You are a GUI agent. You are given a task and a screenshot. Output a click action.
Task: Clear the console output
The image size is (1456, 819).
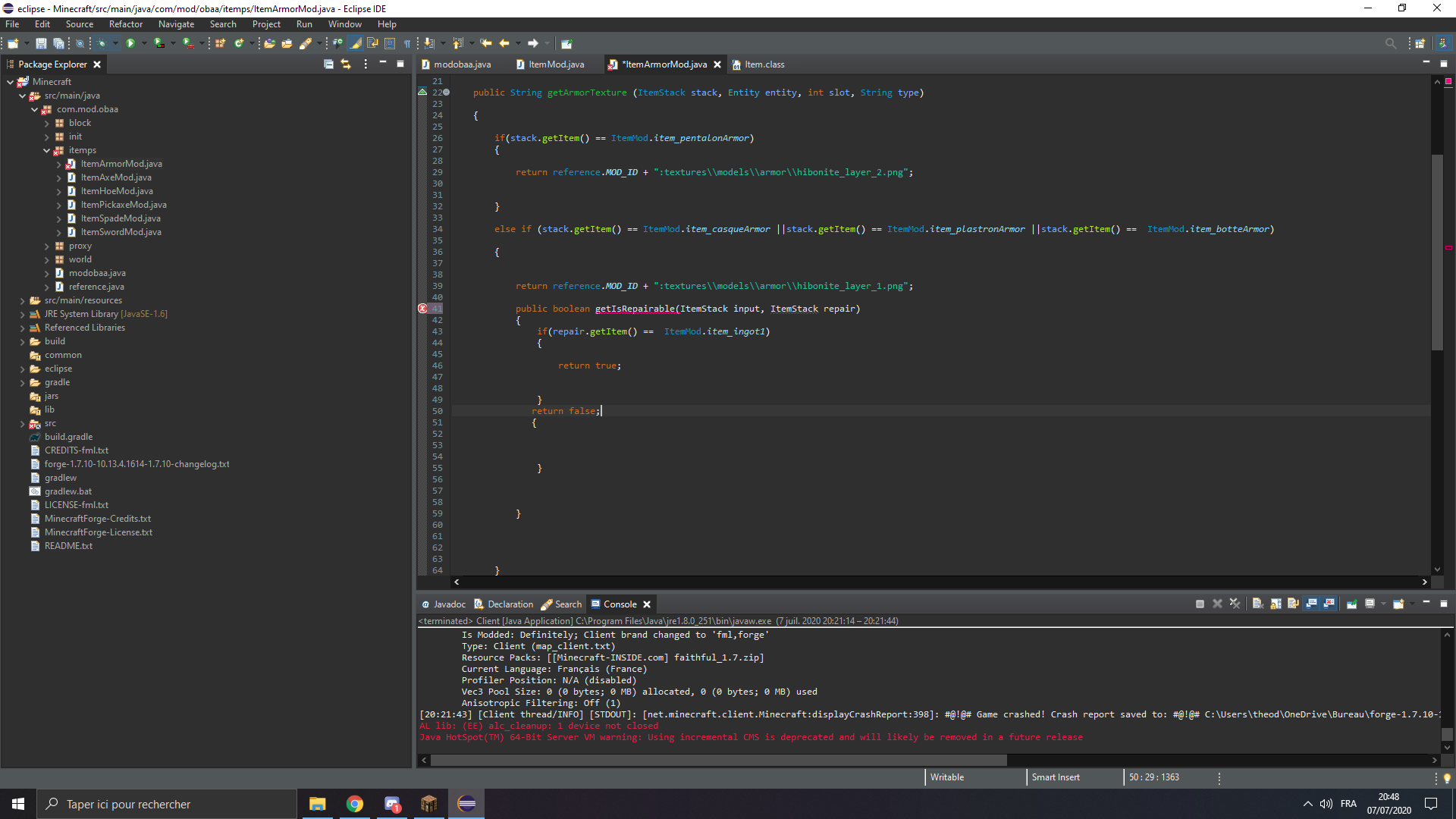tap(1257, 604)
